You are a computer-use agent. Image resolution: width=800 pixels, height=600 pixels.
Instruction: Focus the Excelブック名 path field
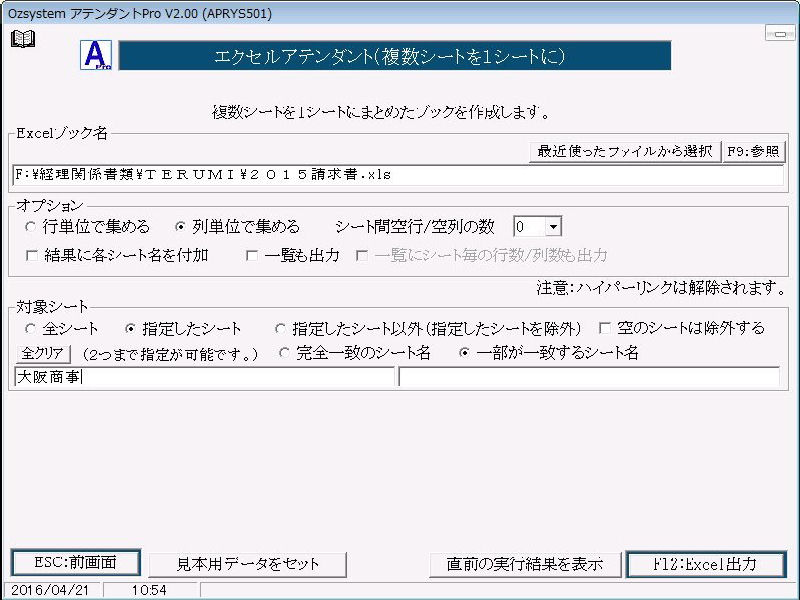[398, 175]
